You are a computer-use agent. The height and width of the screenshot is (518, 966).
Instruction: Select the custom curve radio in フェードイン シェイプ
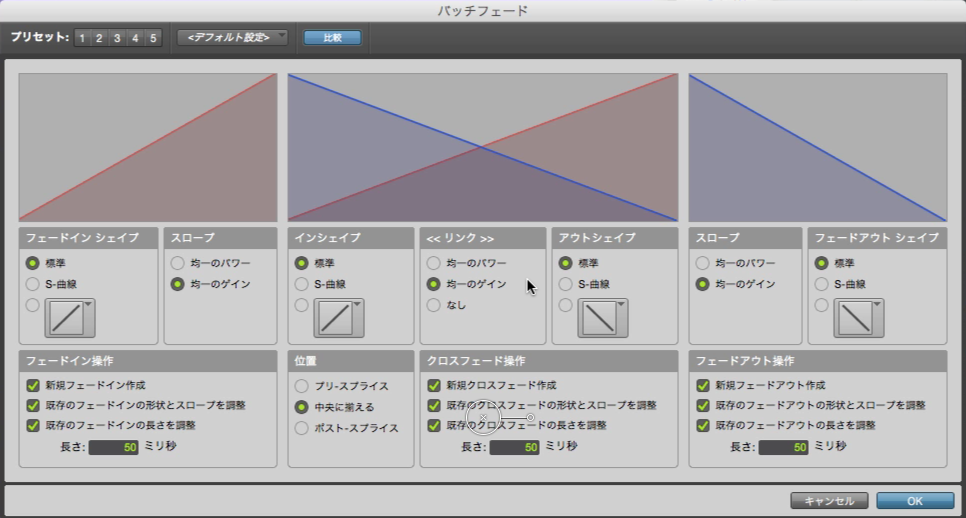(x=33, y=305)
